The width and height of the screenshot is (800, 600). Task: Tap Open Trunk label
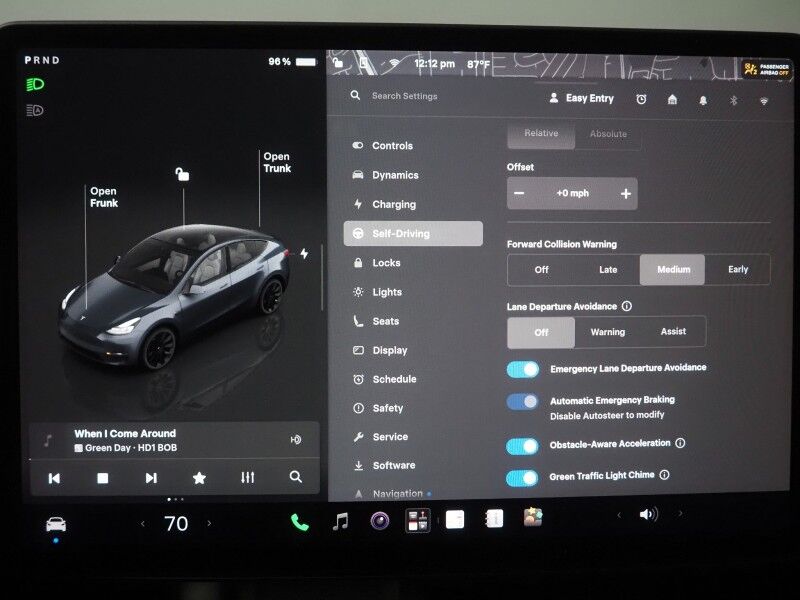(x=277, y=162)
